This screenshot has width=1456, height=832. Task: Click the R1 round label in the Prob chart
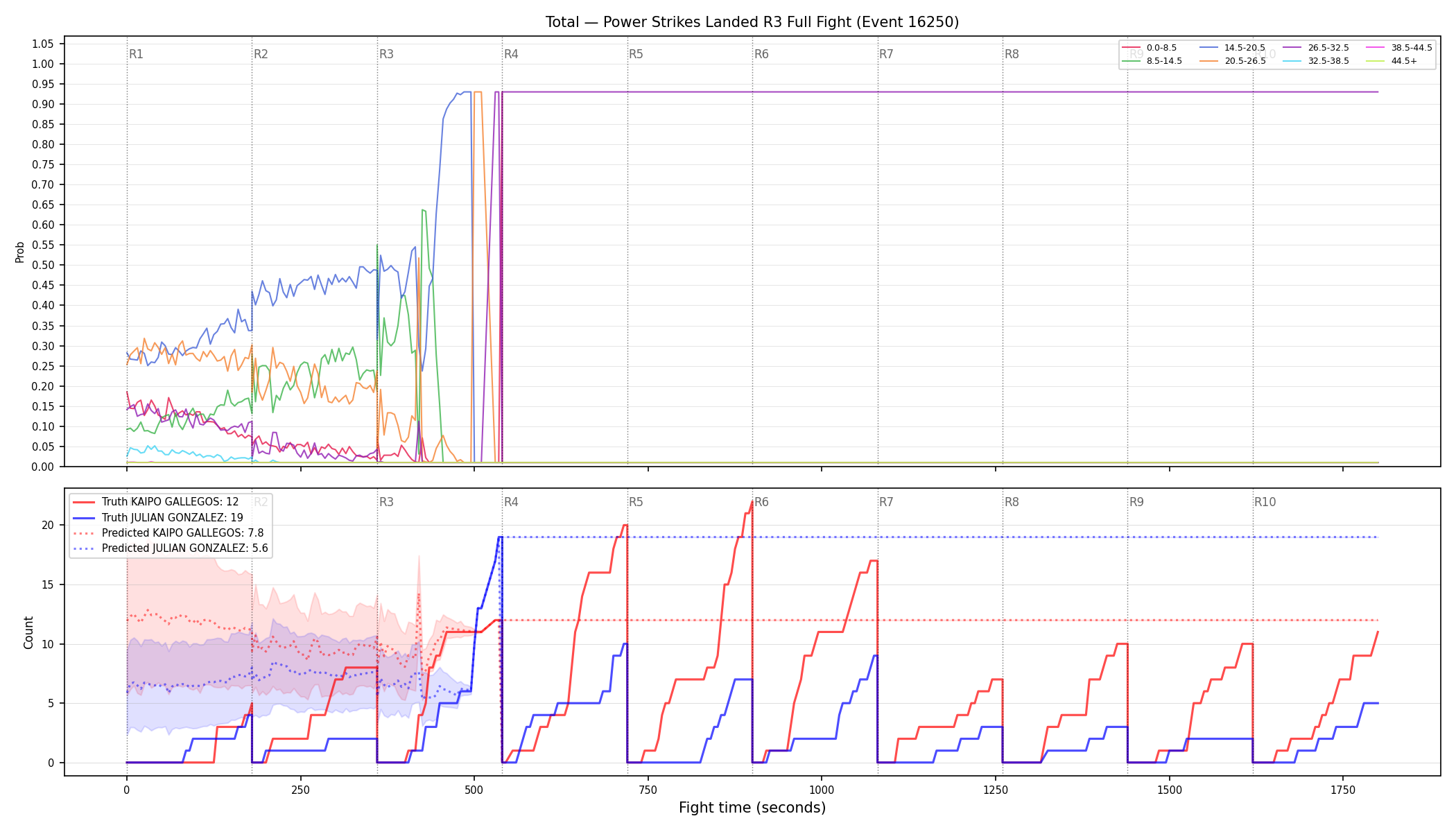136,54
